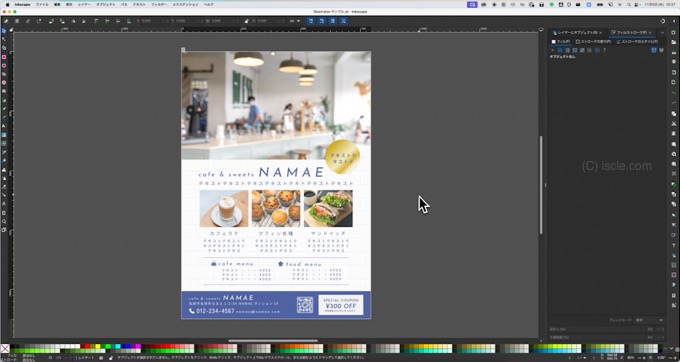
Task: Select the Text tool in toolbox
Action: [4, 126]
